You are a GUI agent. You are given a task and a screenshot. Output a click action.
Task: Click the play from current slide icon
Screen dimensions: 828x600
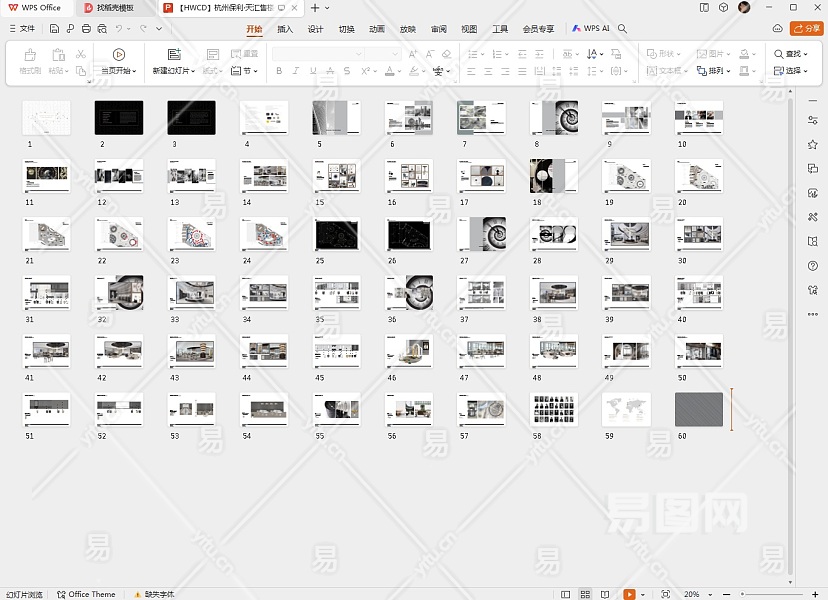coord(119,55)
